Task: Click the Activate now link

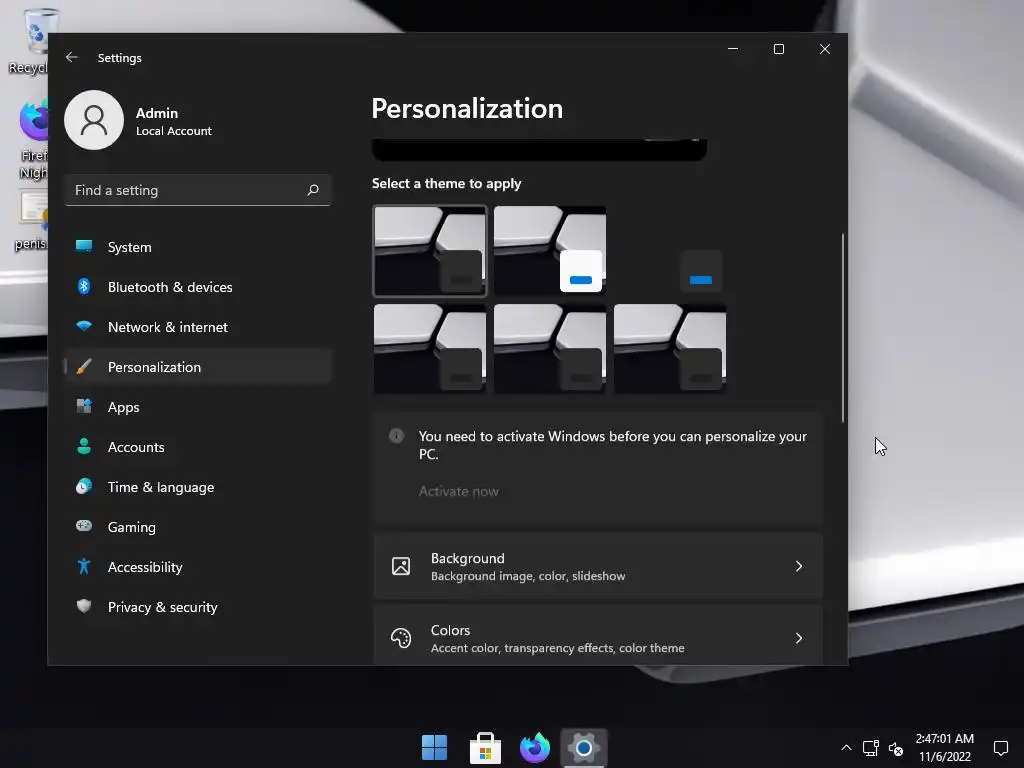Action: [458, 491]
